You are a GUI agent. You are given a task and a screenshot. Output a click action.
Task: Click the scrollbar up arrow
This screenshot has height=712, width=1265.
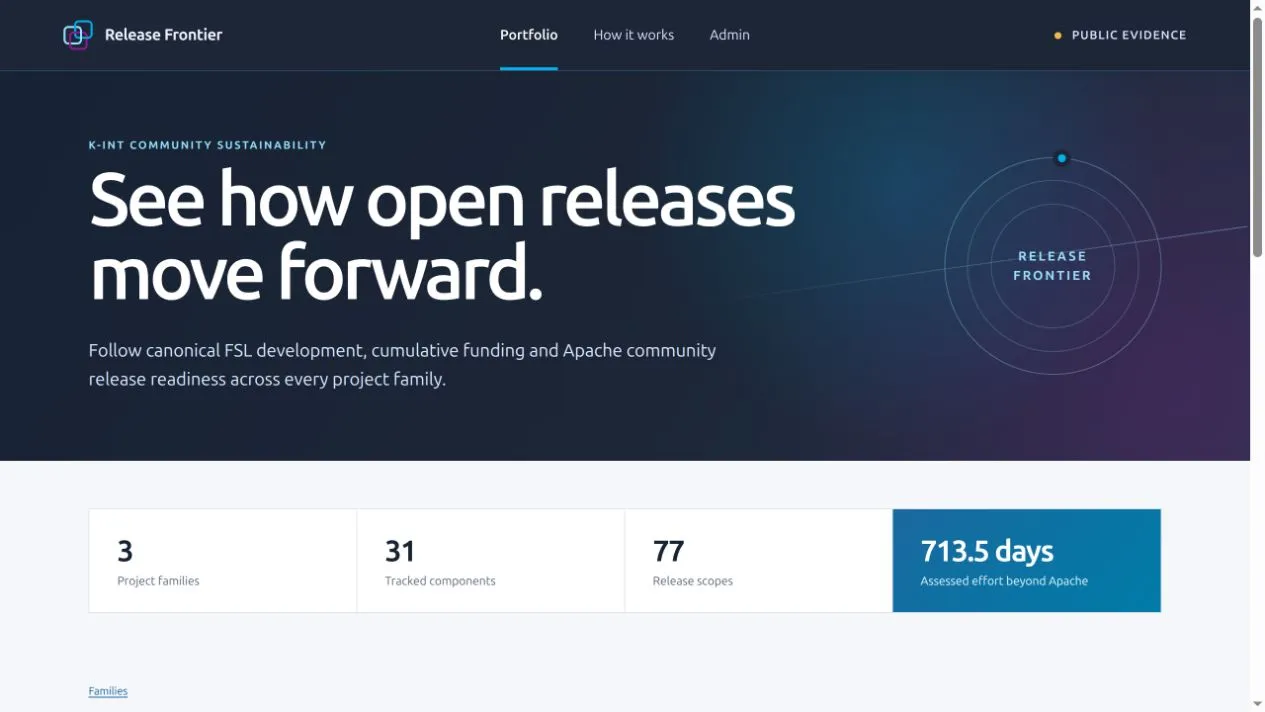1258,7
